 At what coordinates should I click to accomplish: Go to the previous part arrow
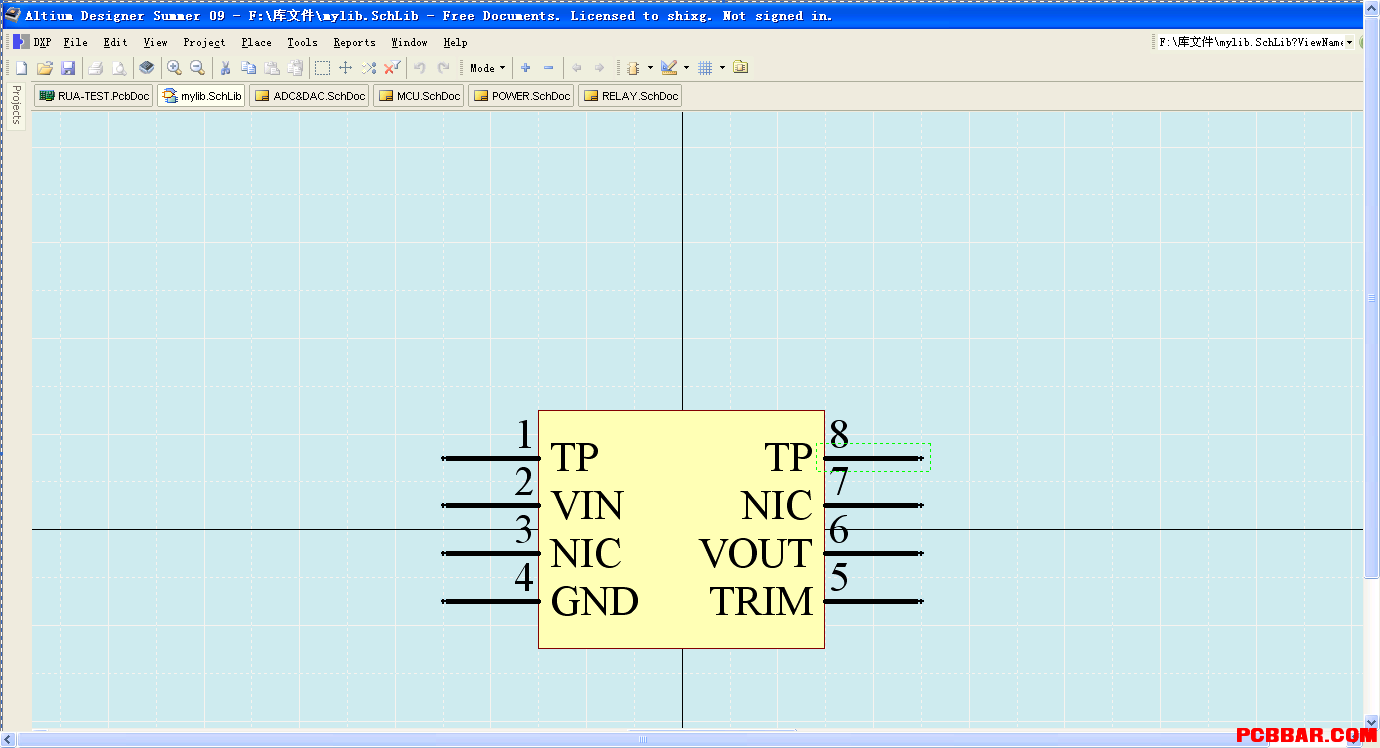pyautogui.click(x=576, y=68)
